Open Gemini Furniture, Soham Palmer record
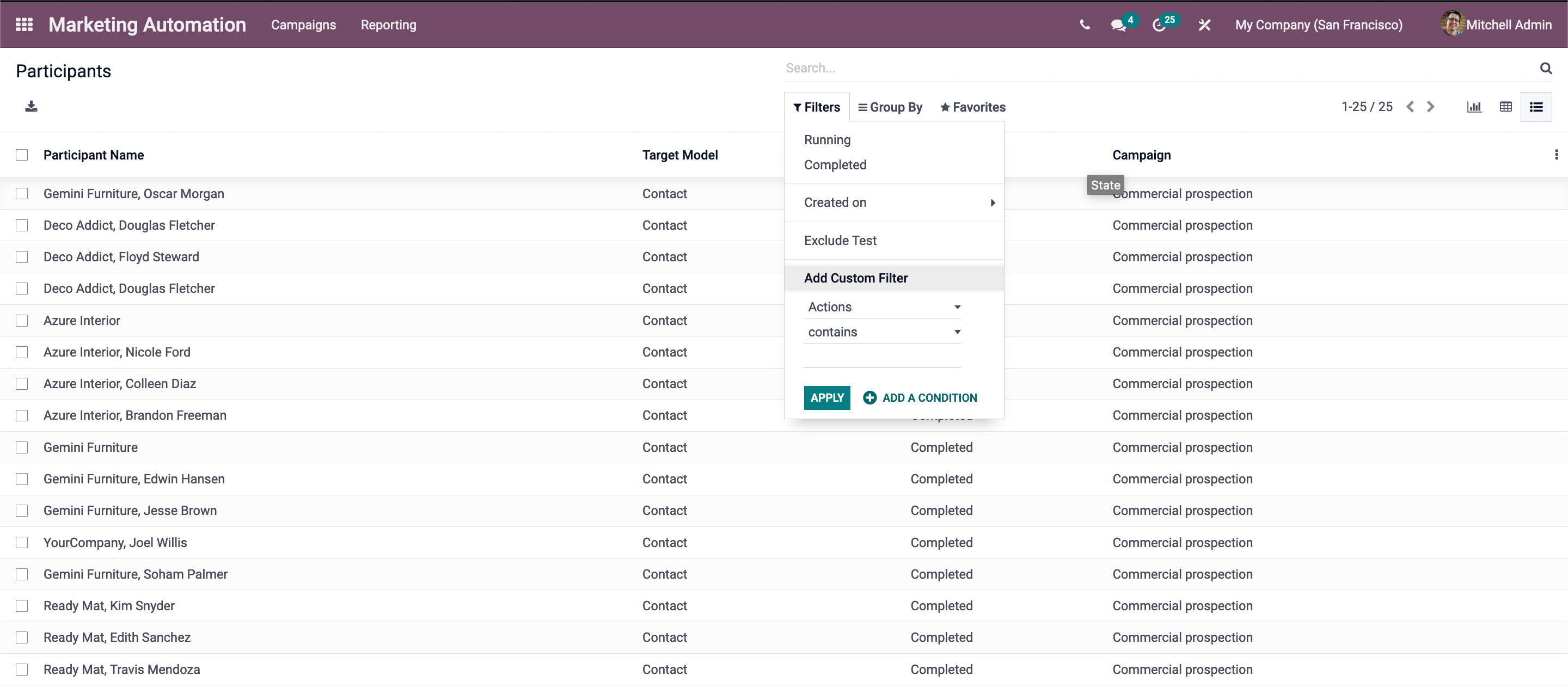The width and height of the screenshot is (1568, 687). click(x=136, y=574)
